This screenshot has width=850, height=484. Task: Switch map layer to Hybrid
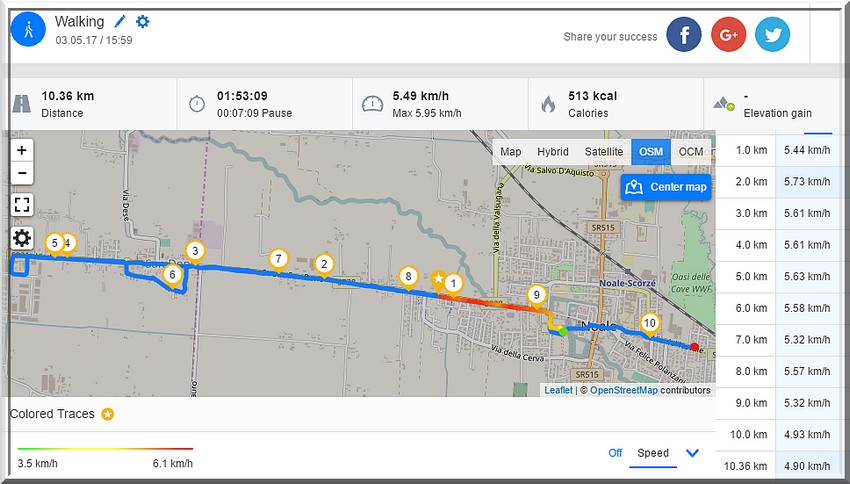coord(552,152)
